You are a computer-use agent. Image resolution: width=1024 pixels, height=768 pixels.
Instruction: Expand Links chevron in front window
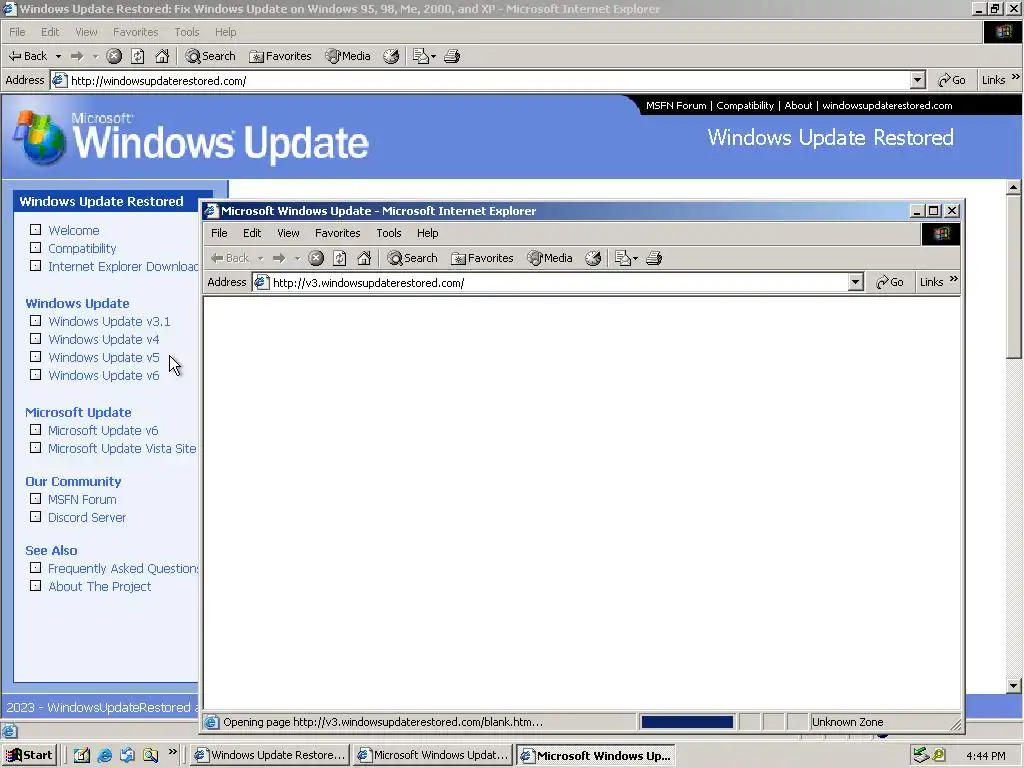click(x=953, y=279)
